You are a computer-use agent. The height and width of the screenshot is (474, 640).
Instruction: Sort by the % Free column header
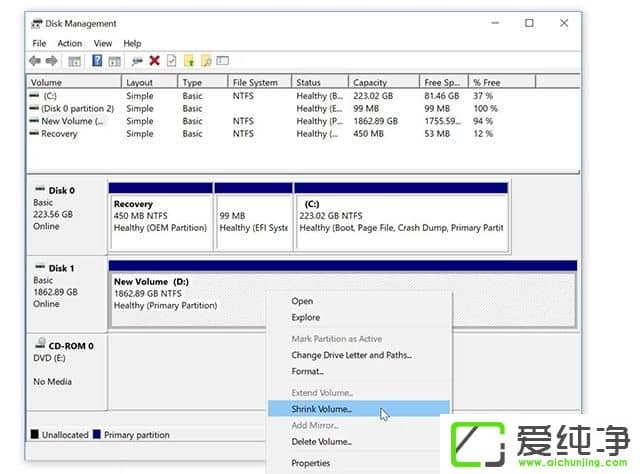click(x=502, y=82)
